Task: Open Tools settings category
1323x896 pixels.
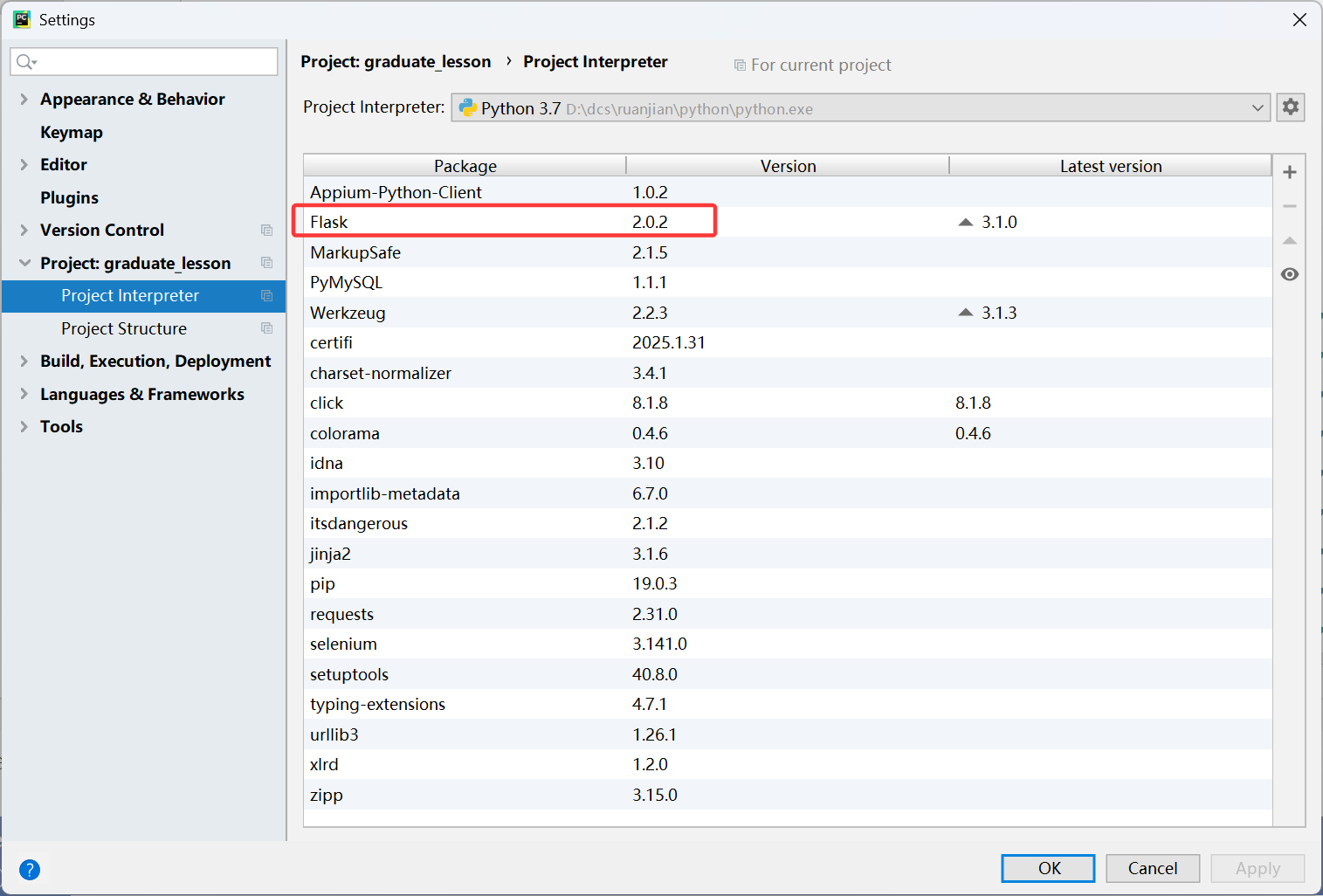Action: (x=61, y=427)
